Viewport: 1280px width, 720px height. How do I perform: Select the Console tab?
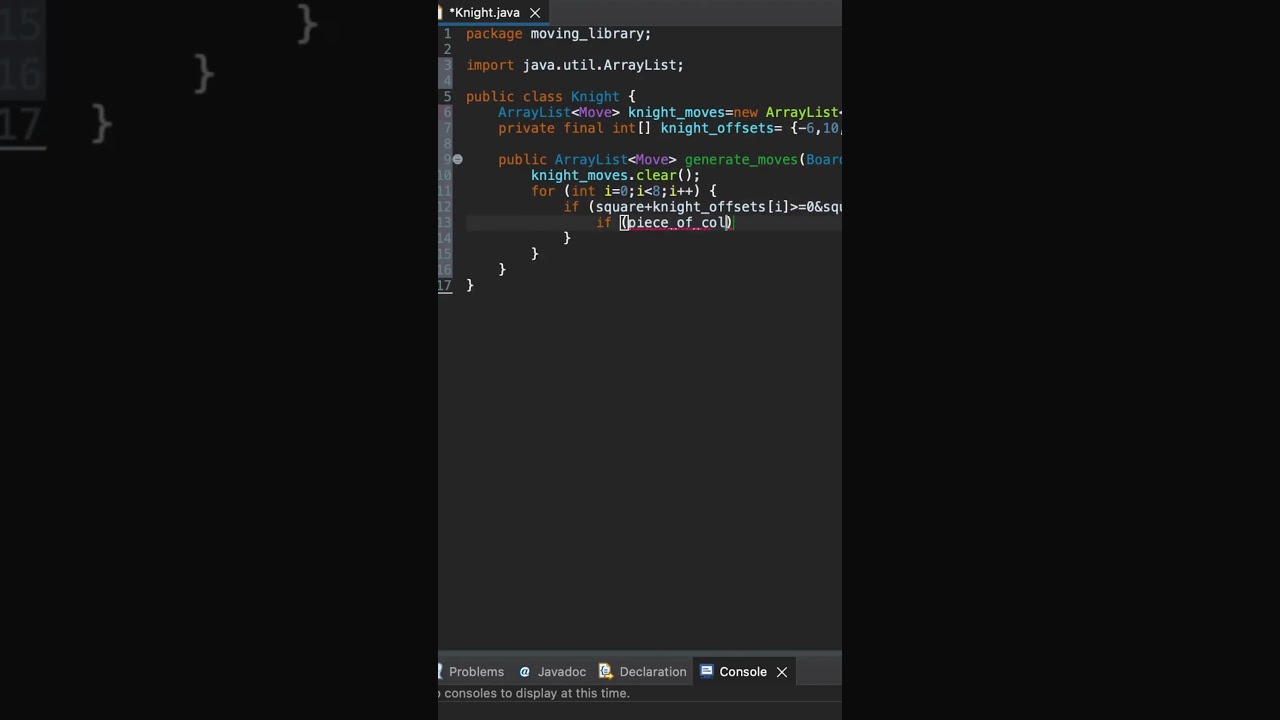pyautogui.click(x=742, y=672)
